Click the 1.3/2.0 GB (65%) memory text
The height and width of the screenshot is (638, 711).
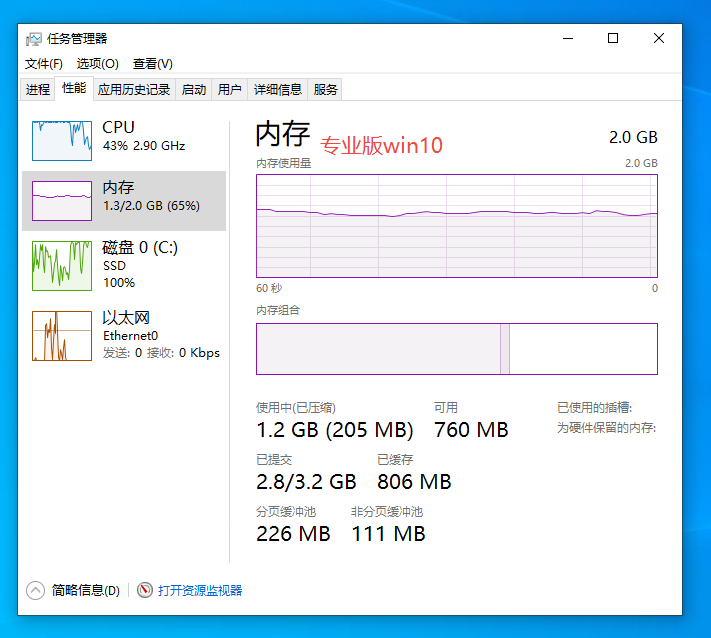pyautogui.click(x=151, y=206)
